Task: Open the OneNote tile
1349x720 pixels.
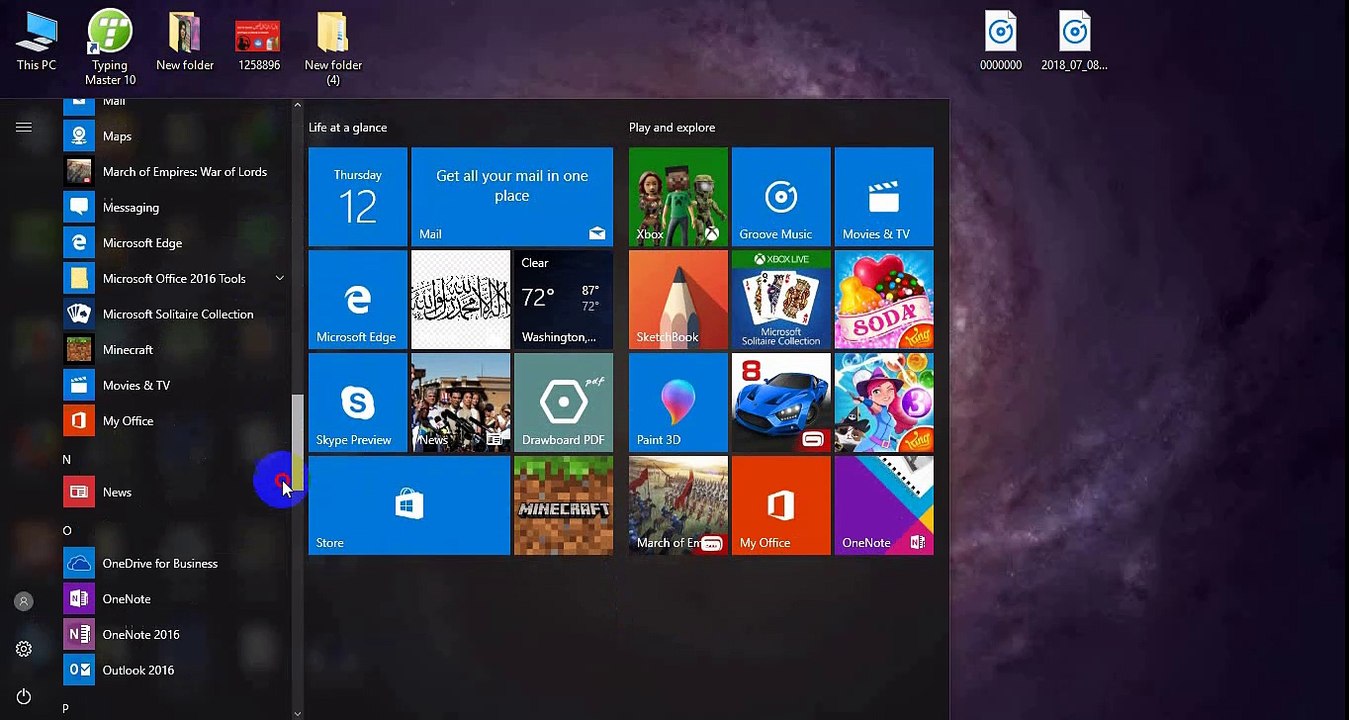Action: pos(884,506)
